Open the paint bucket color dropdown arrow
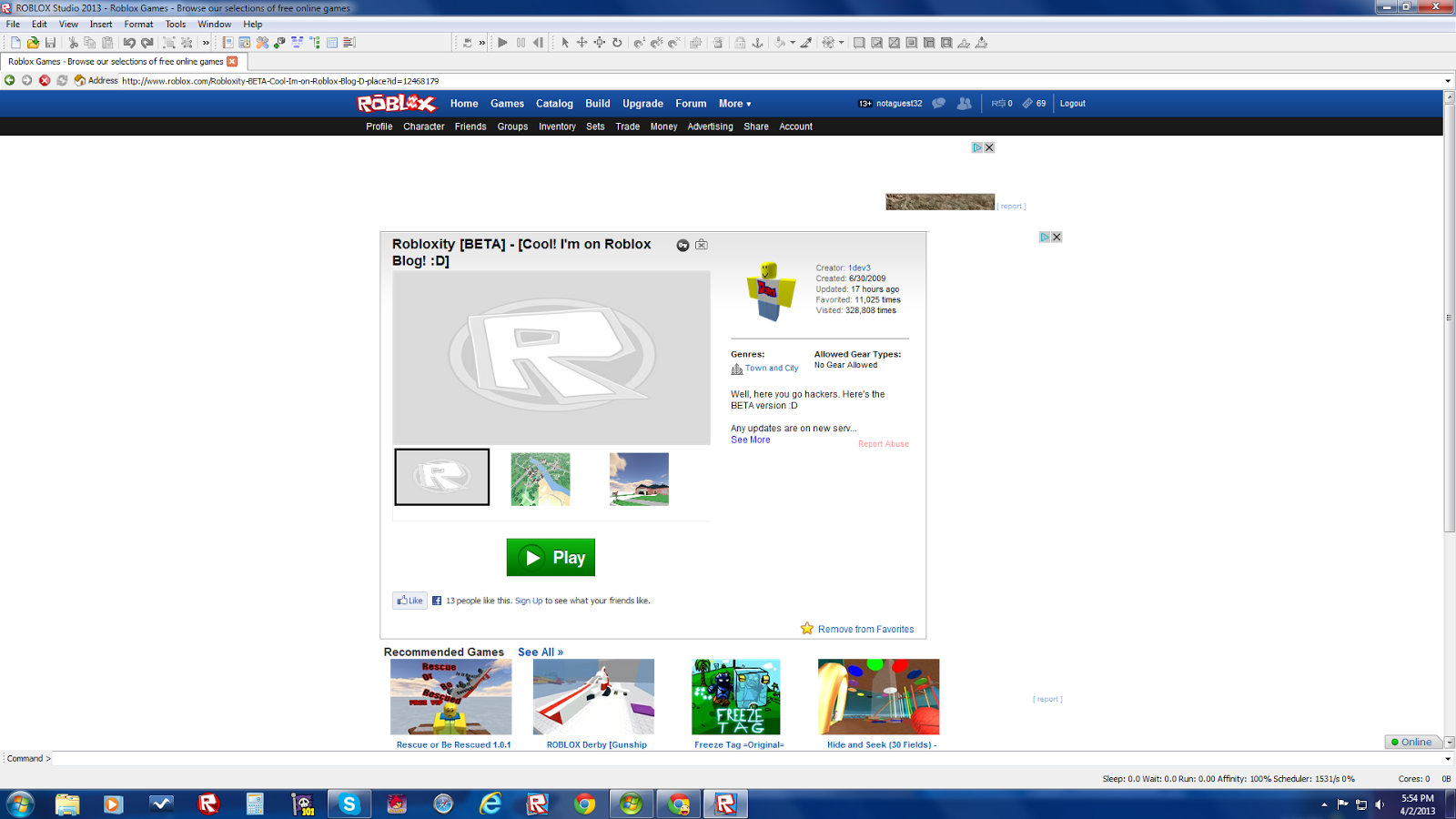 pyautogui.click(x=793, y=43)
